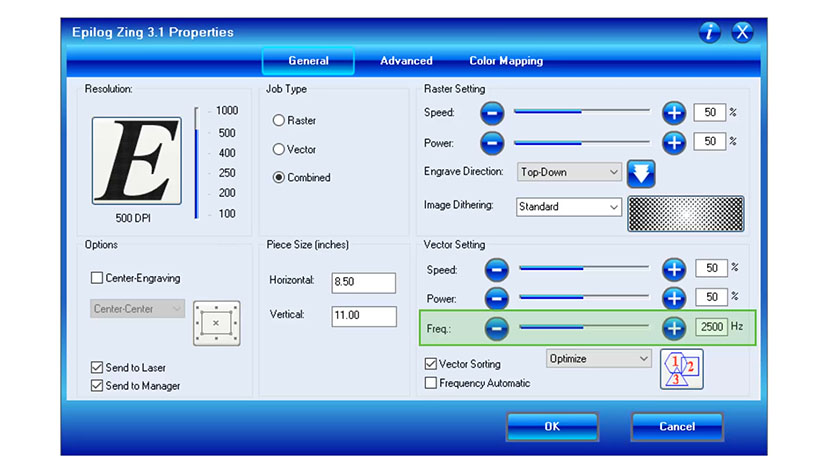Image resolution: width=830 pixels, height=473 pixels.
Task: Click the Horizontal piece size field
Action: (363, 283)
